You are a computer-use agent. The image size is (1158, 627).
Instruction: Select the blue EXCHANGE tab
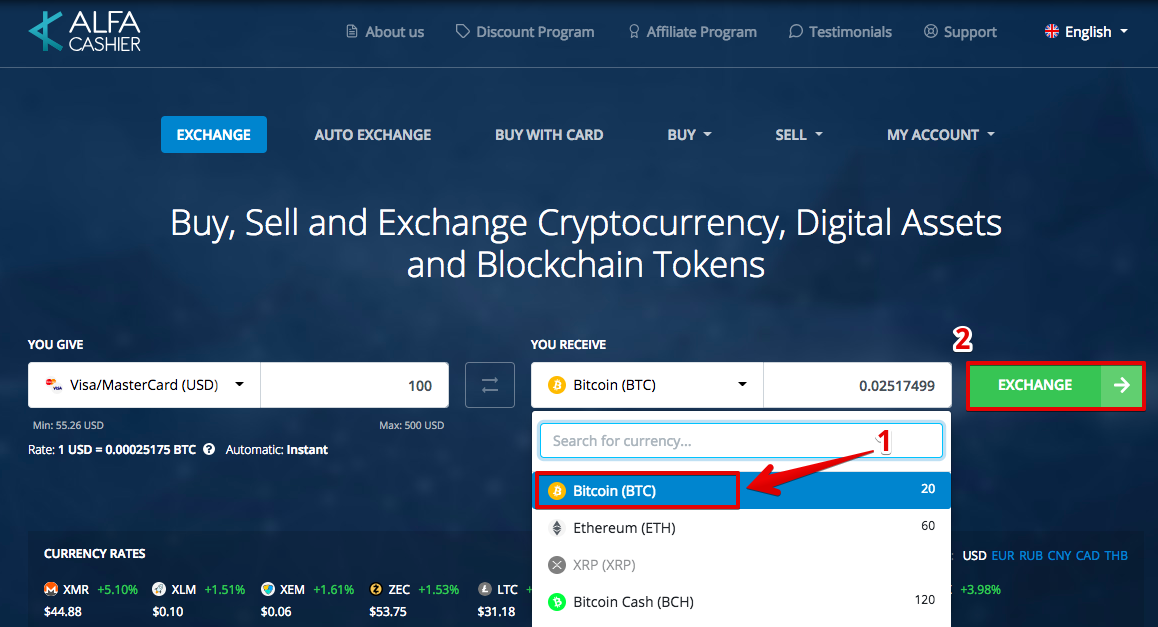(213, 134)
